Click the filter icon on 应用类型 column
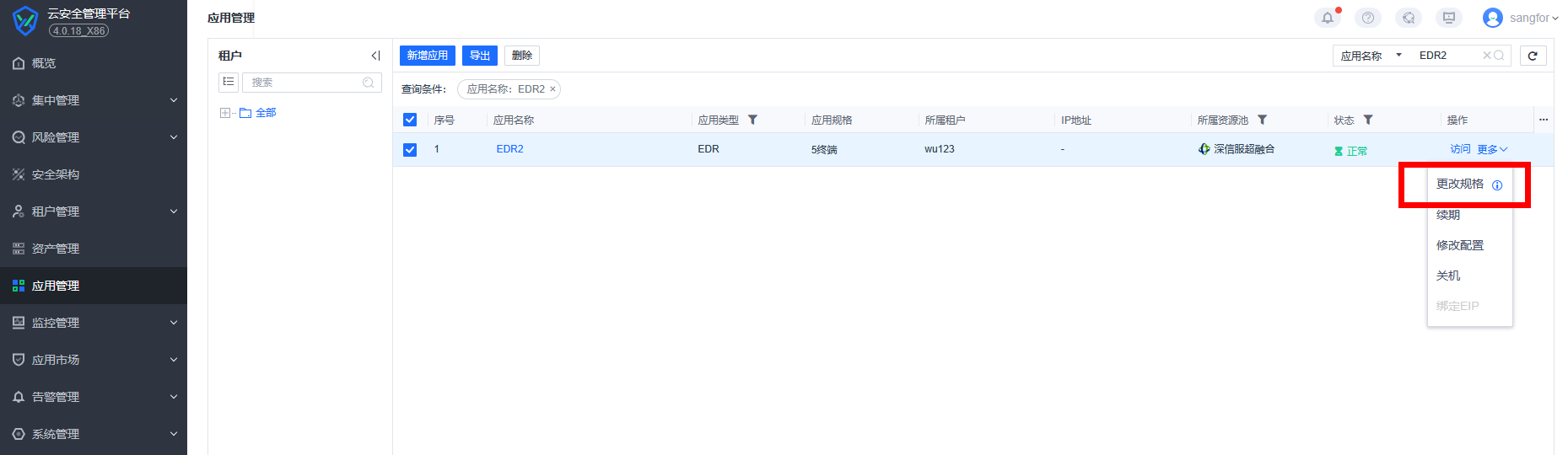The image size is (1568, 455). [x=752, y=120]
